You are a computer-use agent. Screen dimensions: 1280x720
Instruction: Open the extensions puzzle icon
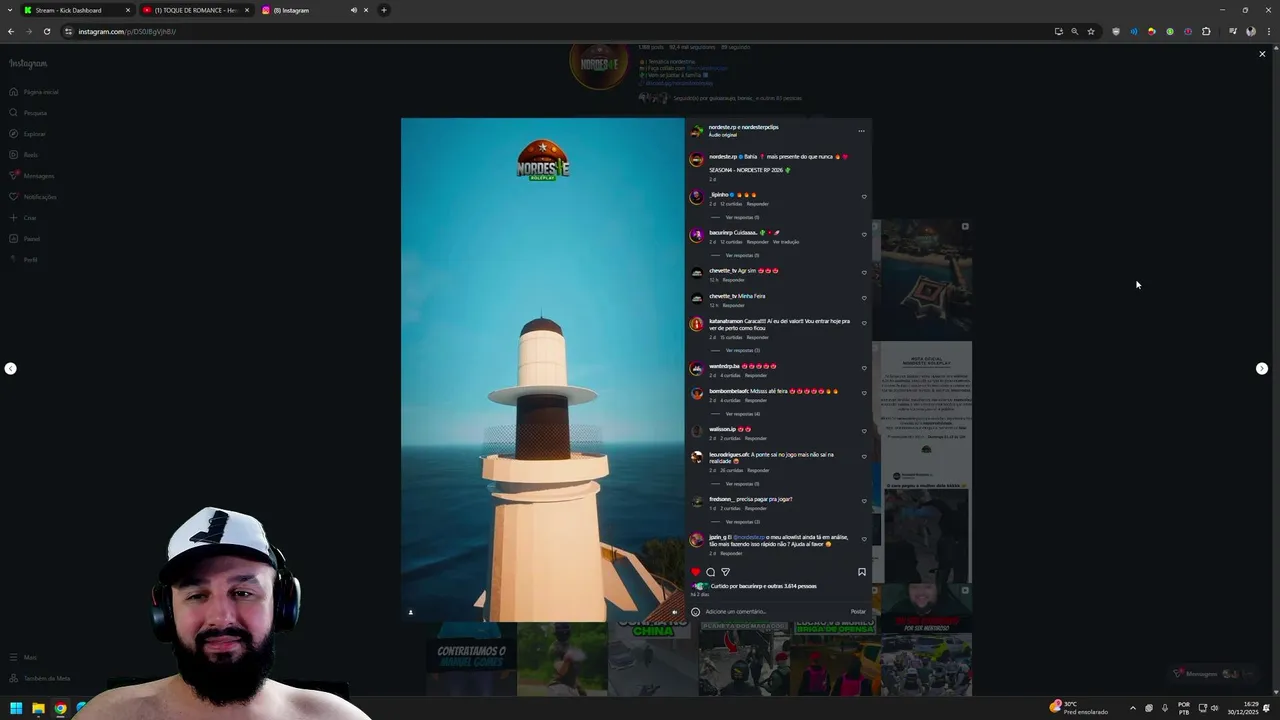(x=1206, y=31)
